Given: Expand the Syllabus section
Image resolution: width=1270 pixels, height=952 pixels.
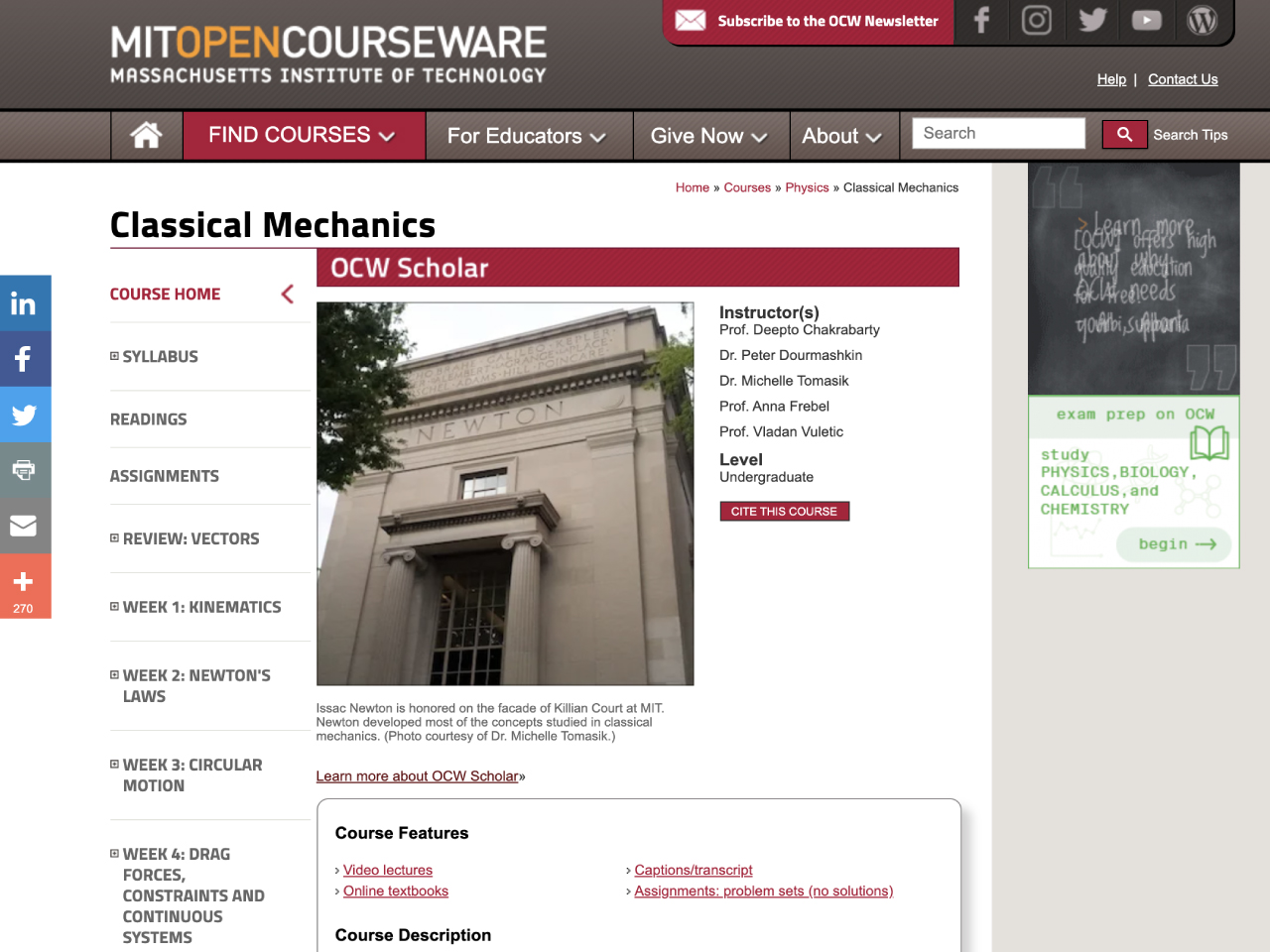Looking at the screenshot, I should click(x=114, y=356).
